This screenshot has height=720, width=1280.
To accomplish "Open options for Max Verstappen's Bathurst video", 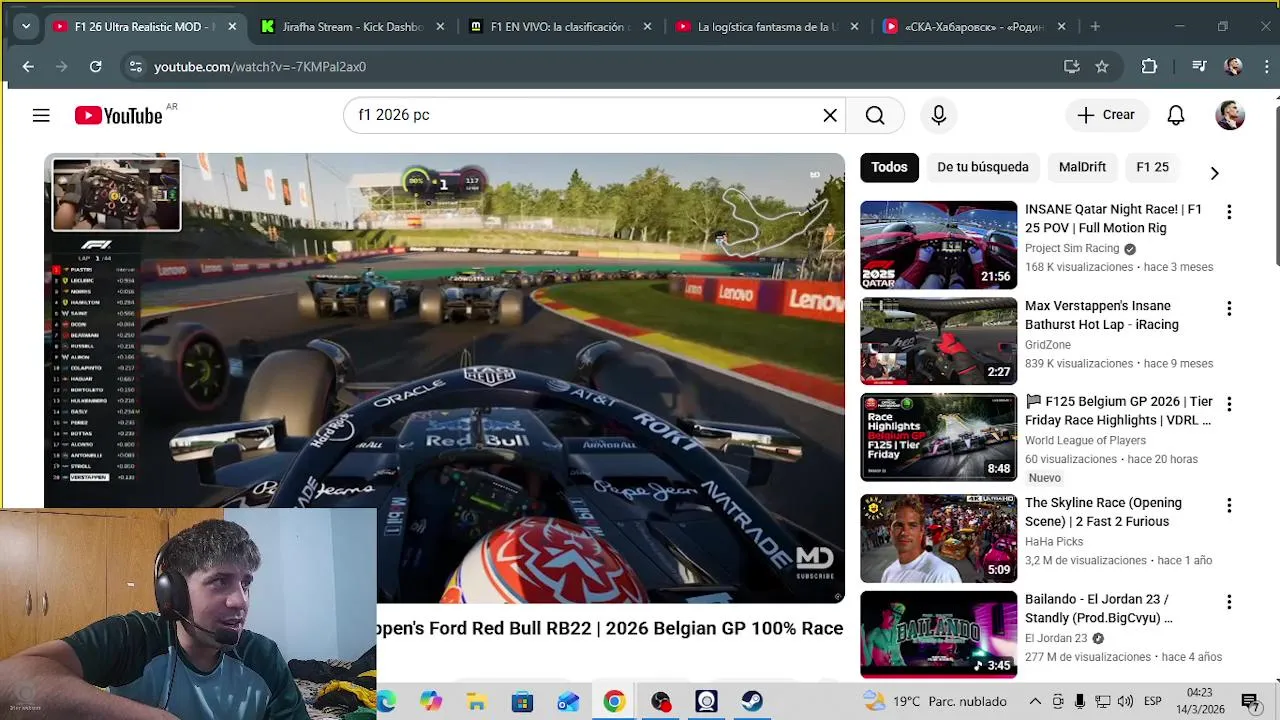I will [x=1229, y=309].
